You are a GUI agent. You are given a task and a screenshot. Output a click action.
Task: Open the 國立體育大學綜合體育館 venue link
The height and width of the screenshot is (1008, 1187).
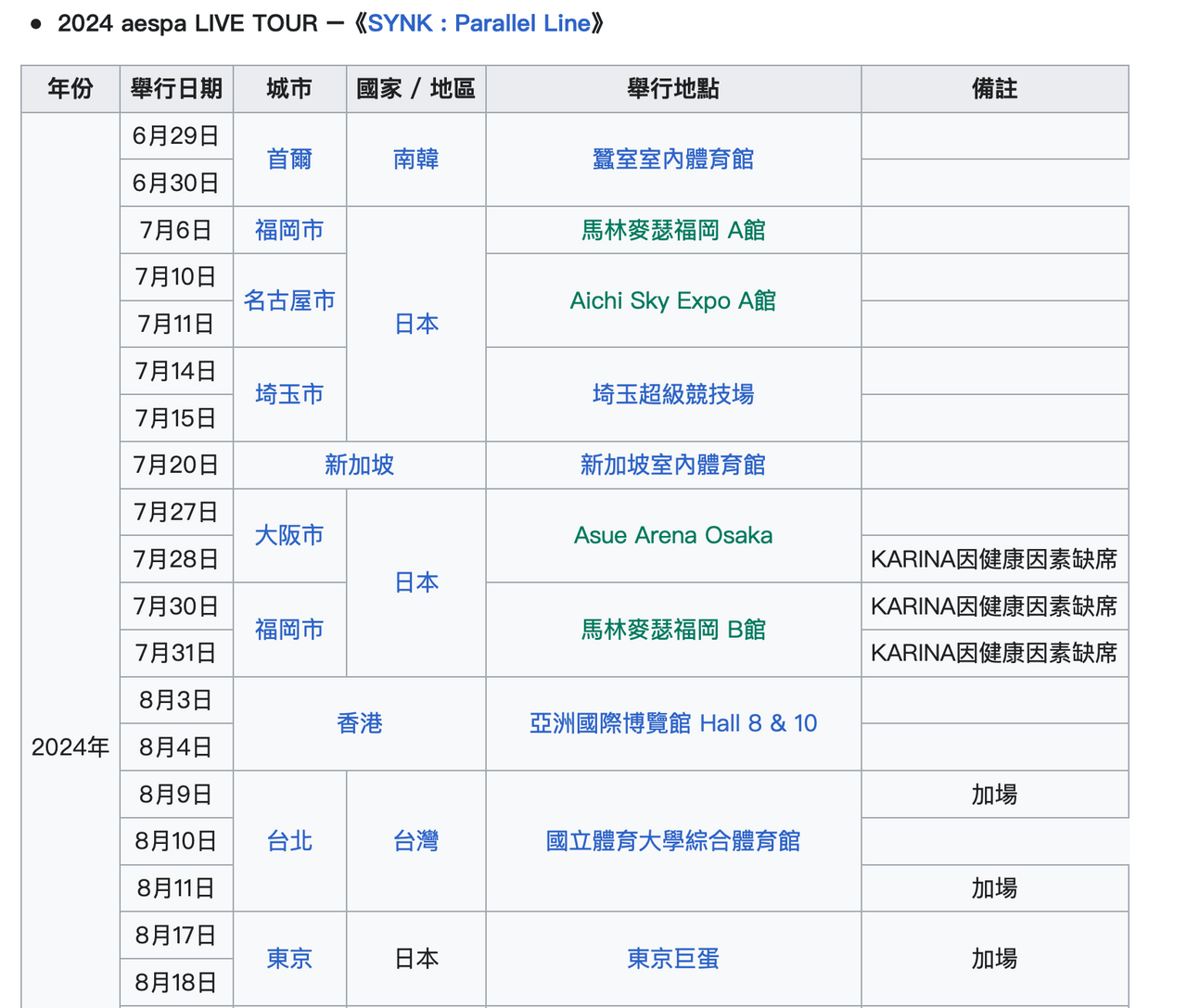click(672, 841)
